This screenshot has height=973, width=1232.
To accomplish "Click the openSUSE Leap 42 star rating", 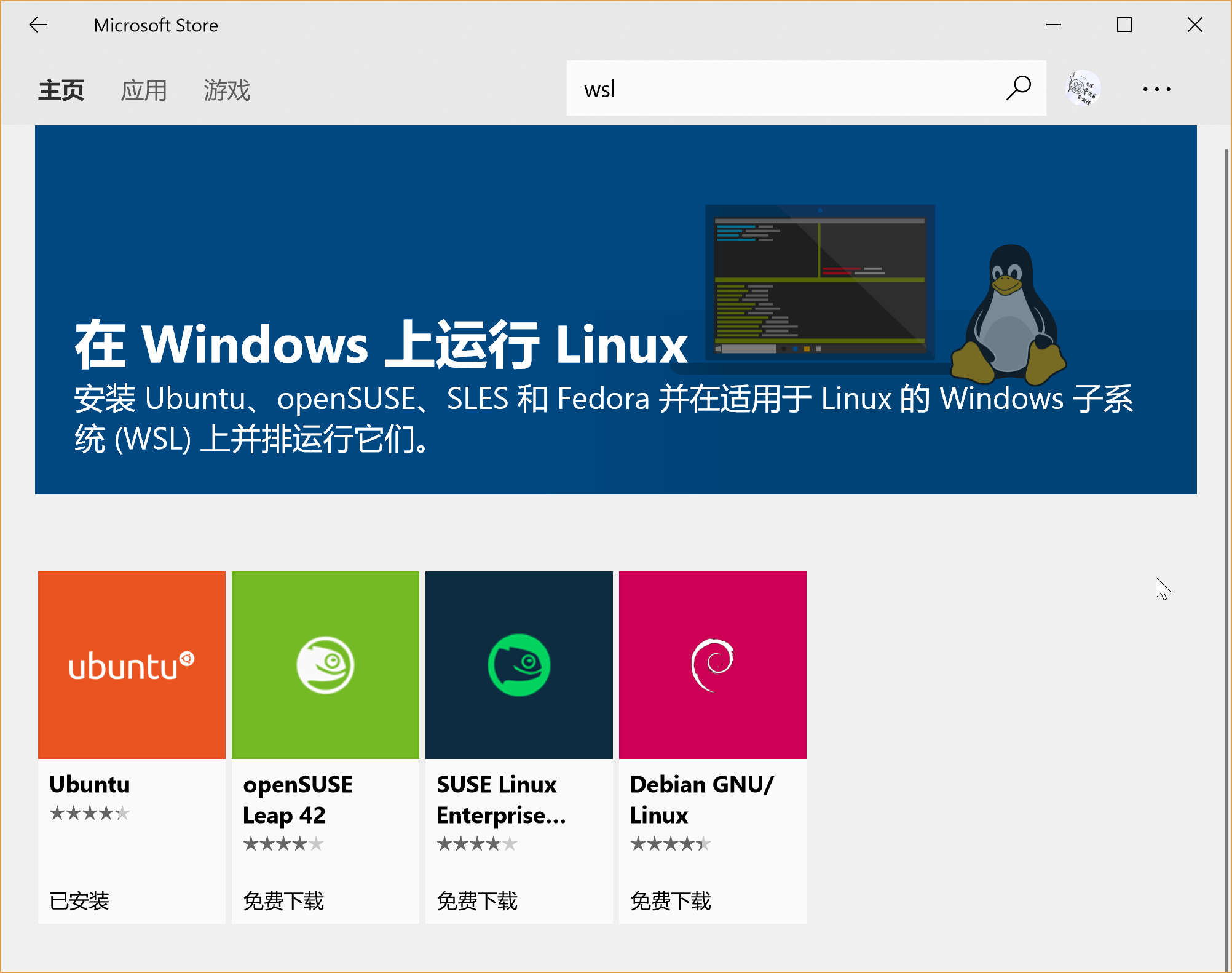I will (x=283, y=844).
